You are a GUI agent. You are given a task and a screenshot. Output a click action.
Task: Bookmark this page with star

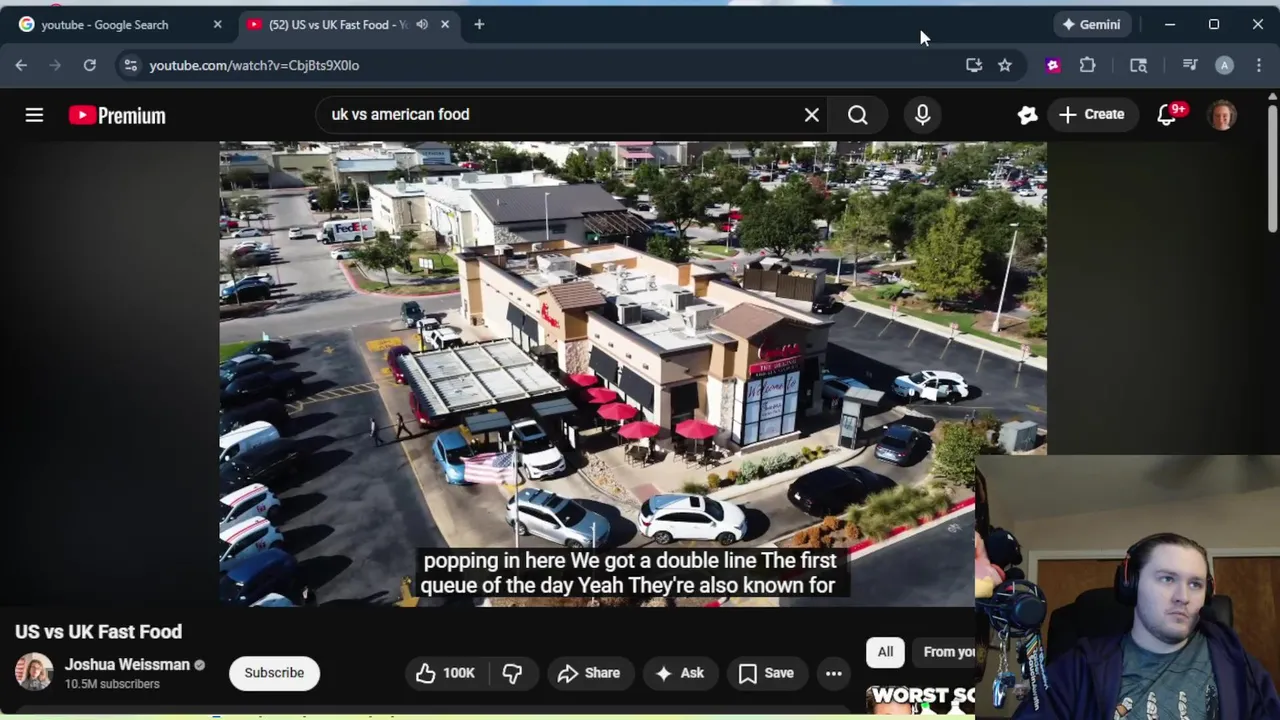click(x=1005, y=65)
